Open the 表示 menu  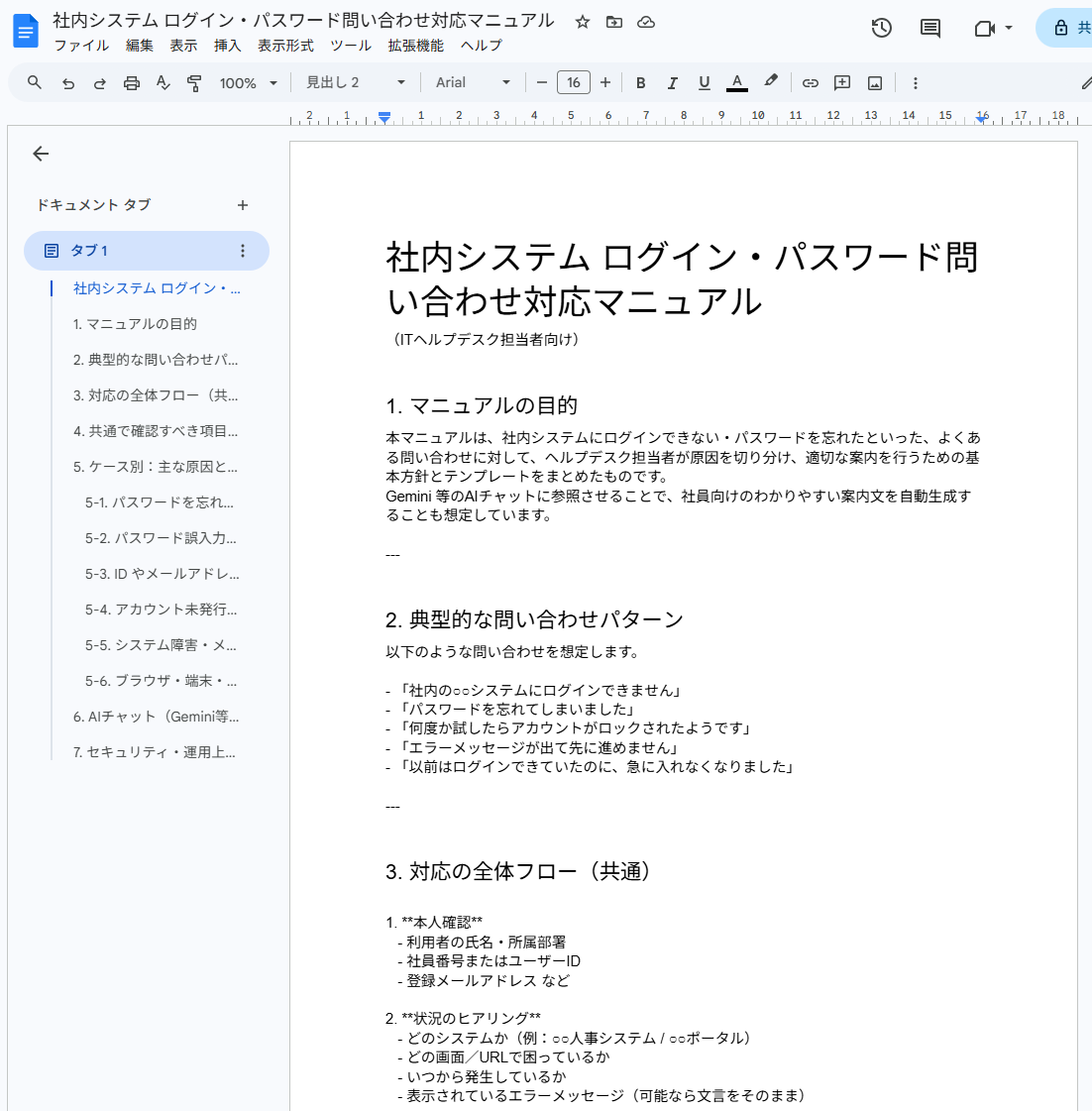point(183,46)
